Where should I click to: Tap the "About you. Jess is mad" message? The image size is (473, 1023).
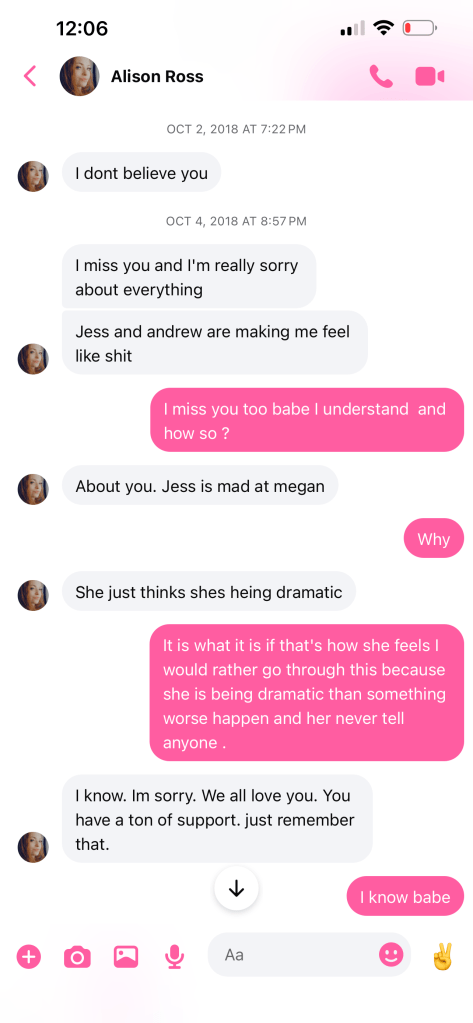(200, 486)
